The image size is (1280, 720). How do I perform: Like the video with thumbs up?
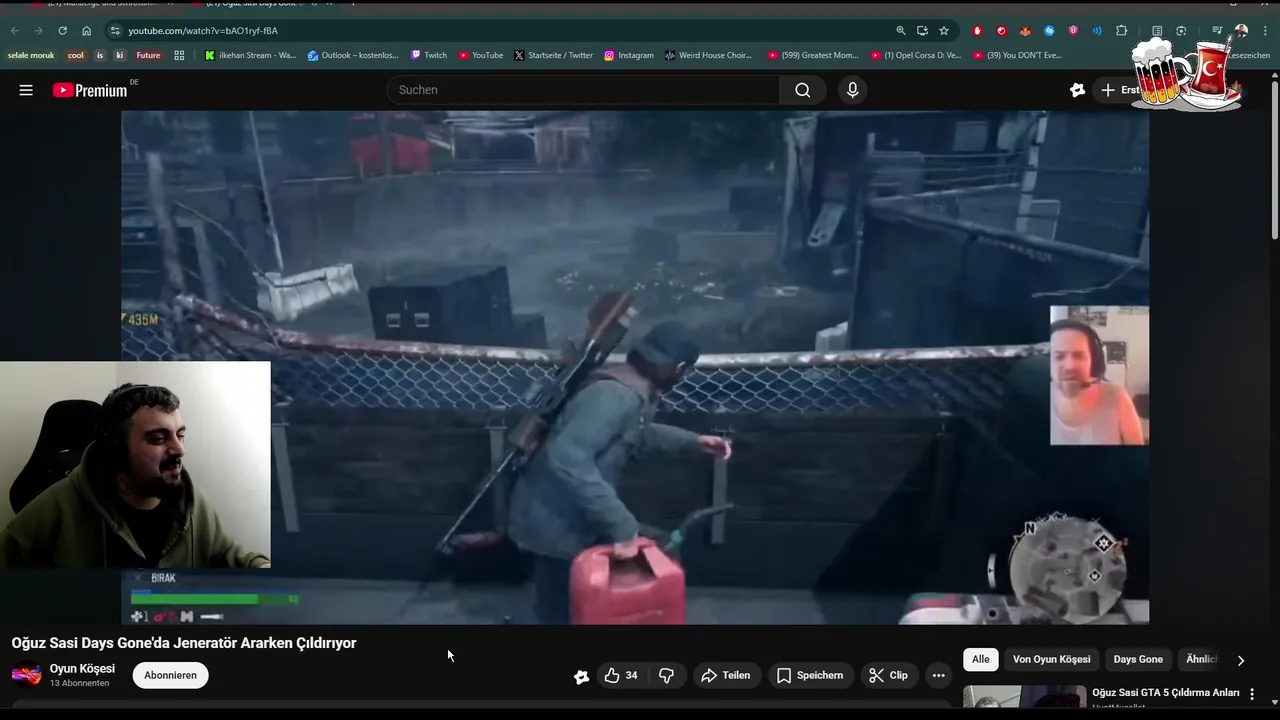[x=620, y=675]
